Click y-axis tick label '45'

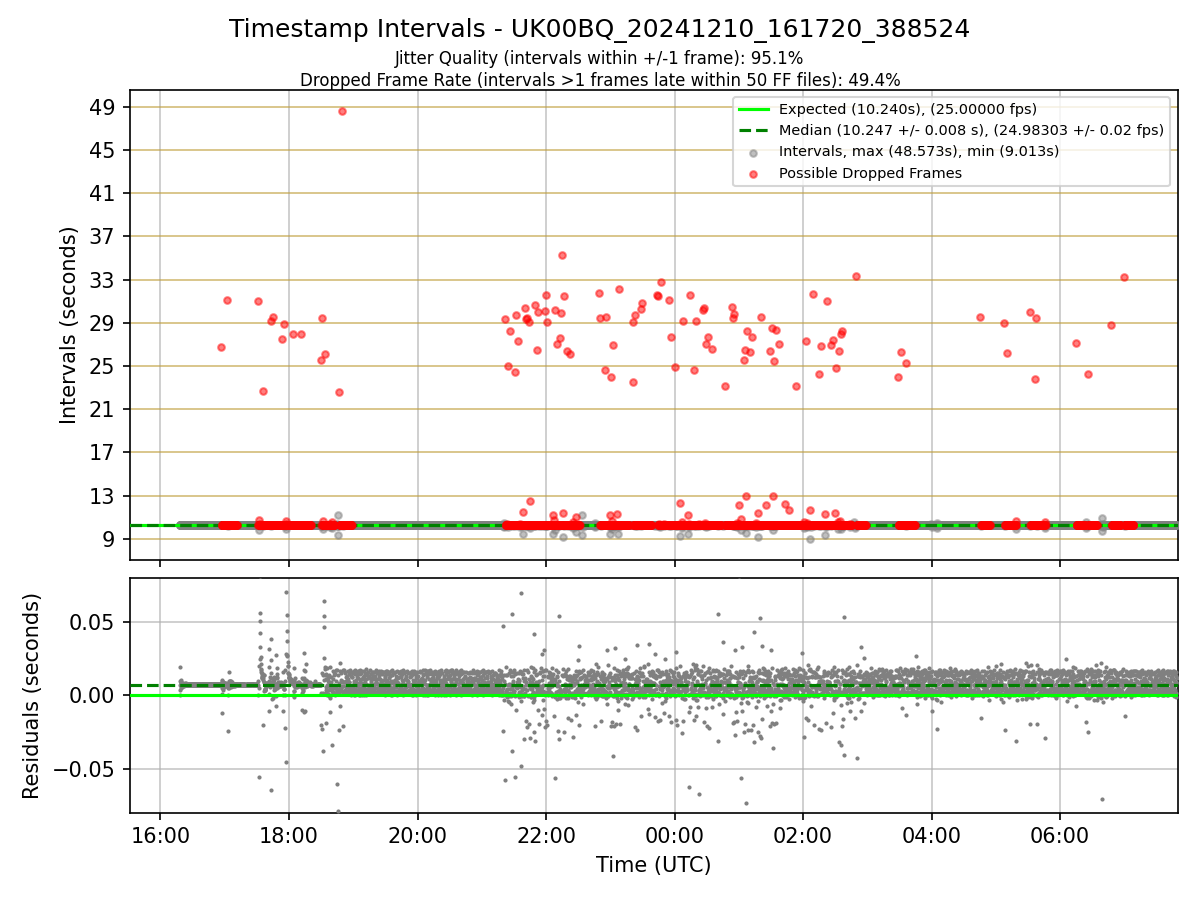(104, 150)
